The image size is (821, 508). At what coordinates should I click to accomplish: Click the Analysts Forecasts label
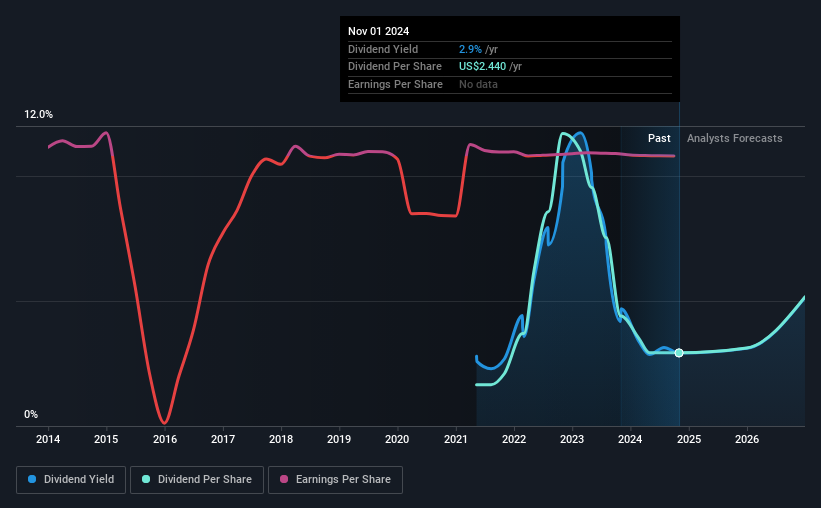coord(735,138)
